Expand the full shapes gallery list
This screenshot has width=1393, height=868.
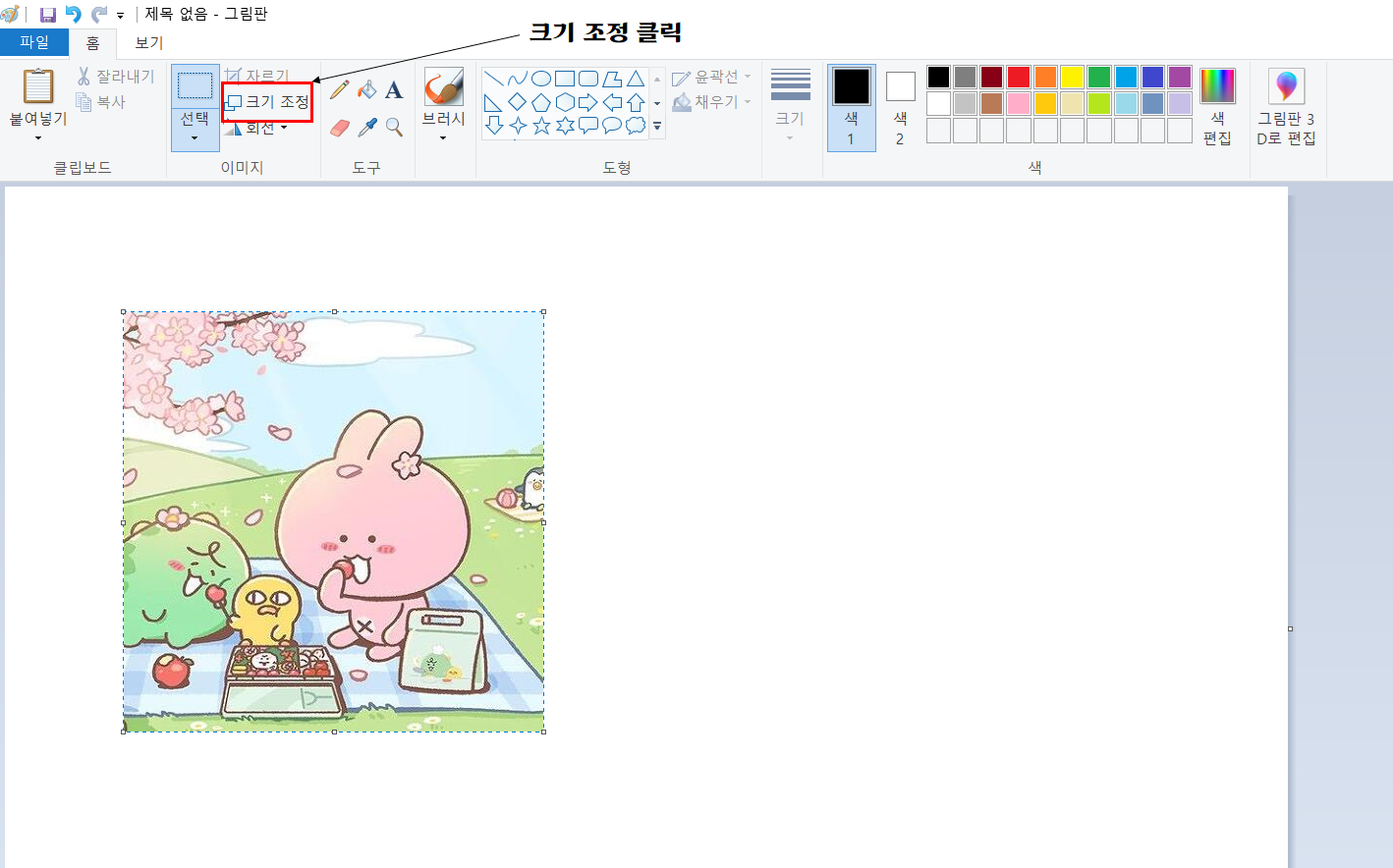pyautogui.click(x=657, y=127)
